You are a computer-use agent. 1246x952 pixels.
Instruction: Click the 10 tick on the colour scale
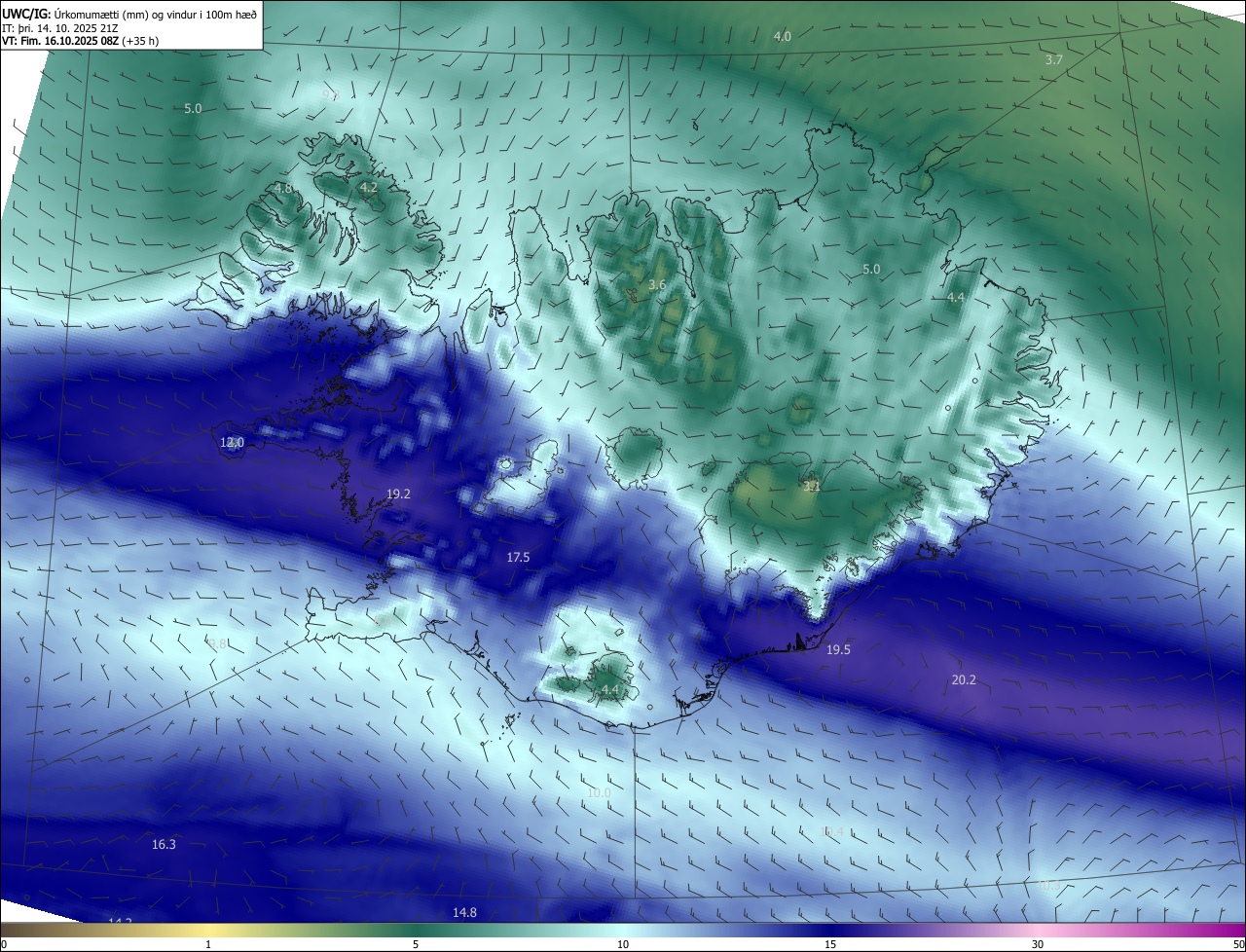(x=623, y=944)
